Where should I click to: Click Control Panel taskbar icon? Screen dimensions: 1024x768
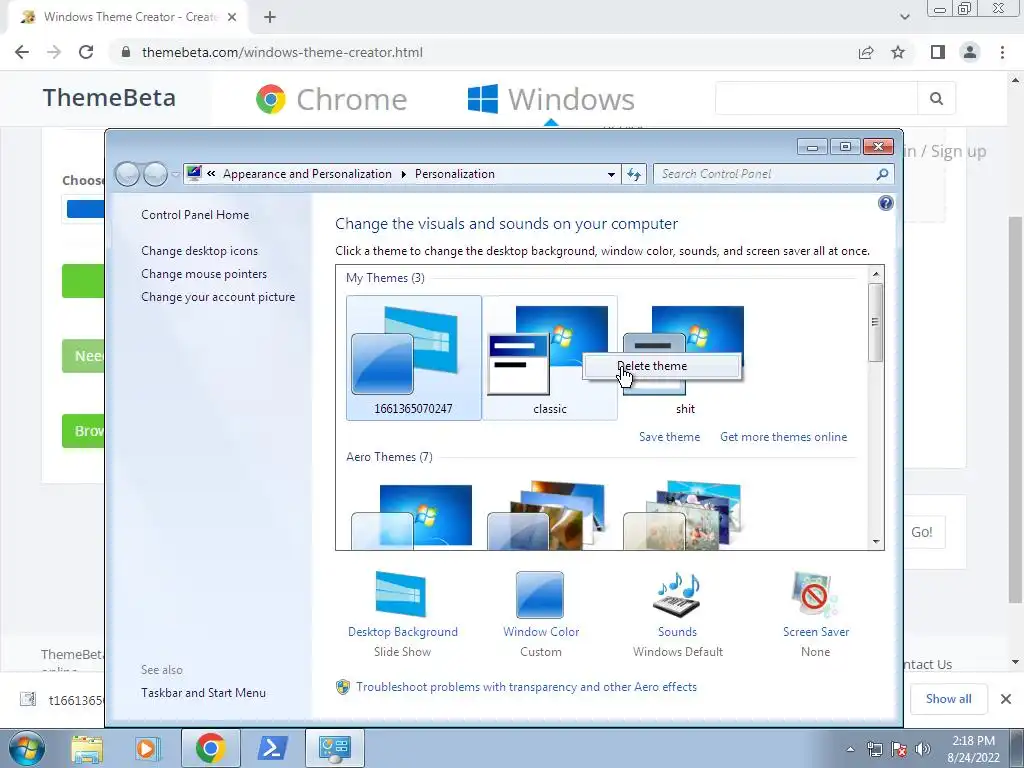pos(334,748)
